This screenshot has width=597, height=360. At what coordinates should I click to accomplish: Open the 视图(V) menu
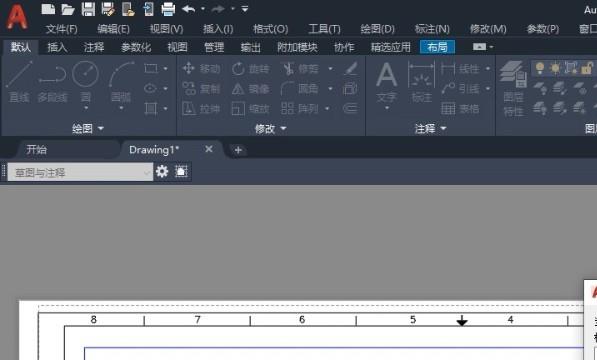[x=166, y=29]
